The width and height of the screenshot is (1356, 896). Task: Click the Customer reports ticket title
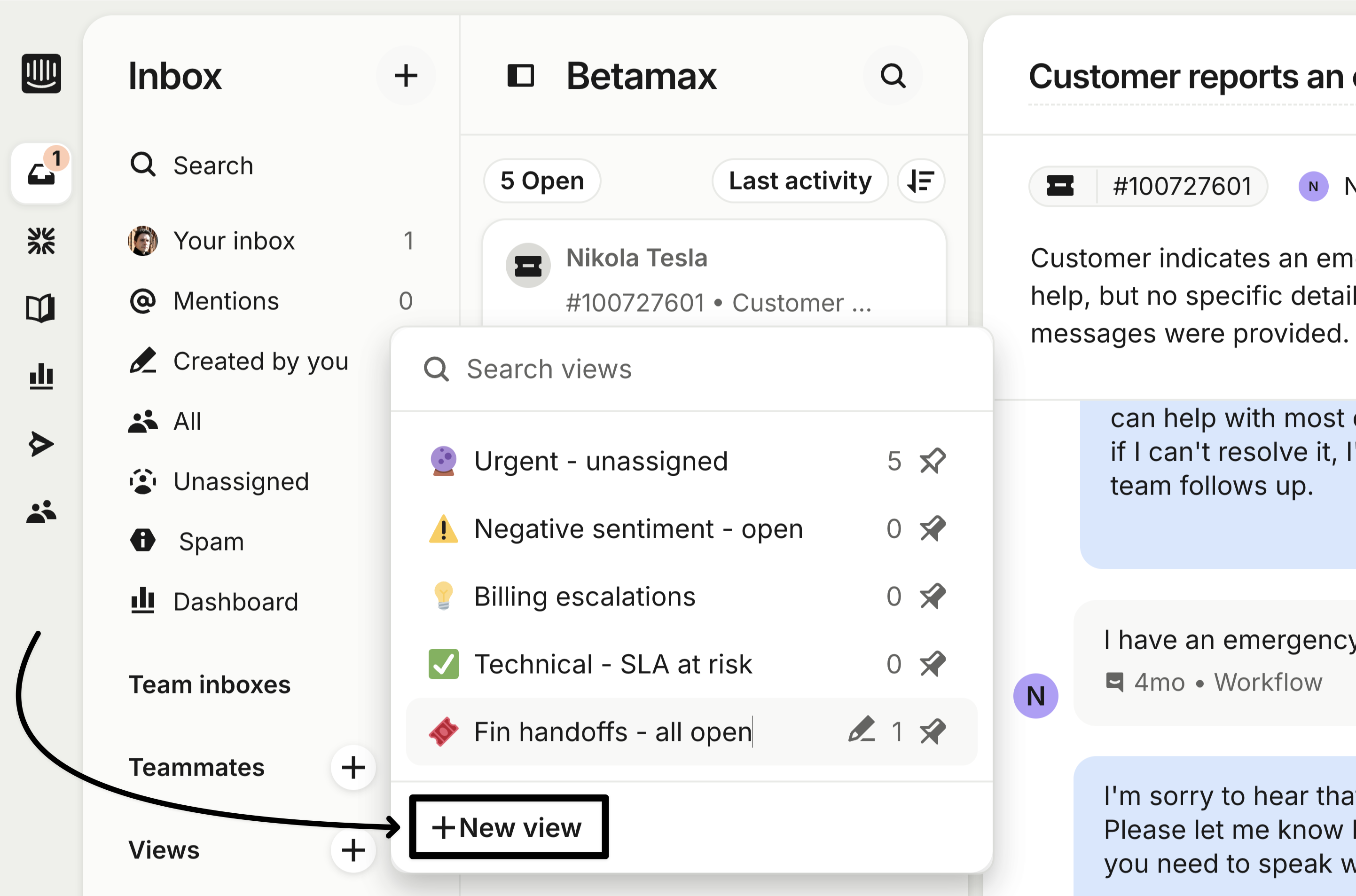coord(1192,77)
